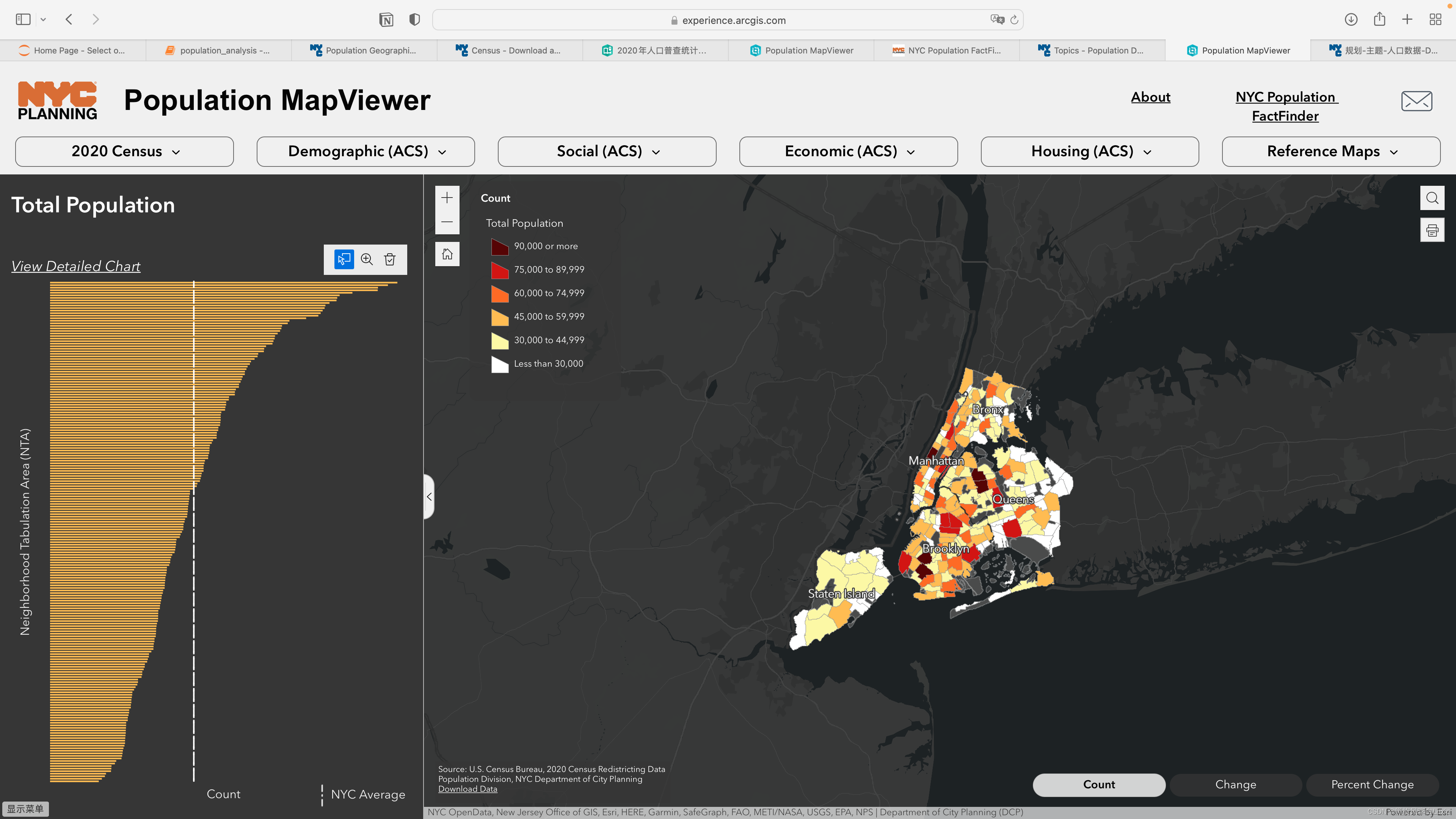The width and height of the screenshot is (1456, 819).
Task: Clear chart selection with trash icon
Action: point(390,259)
